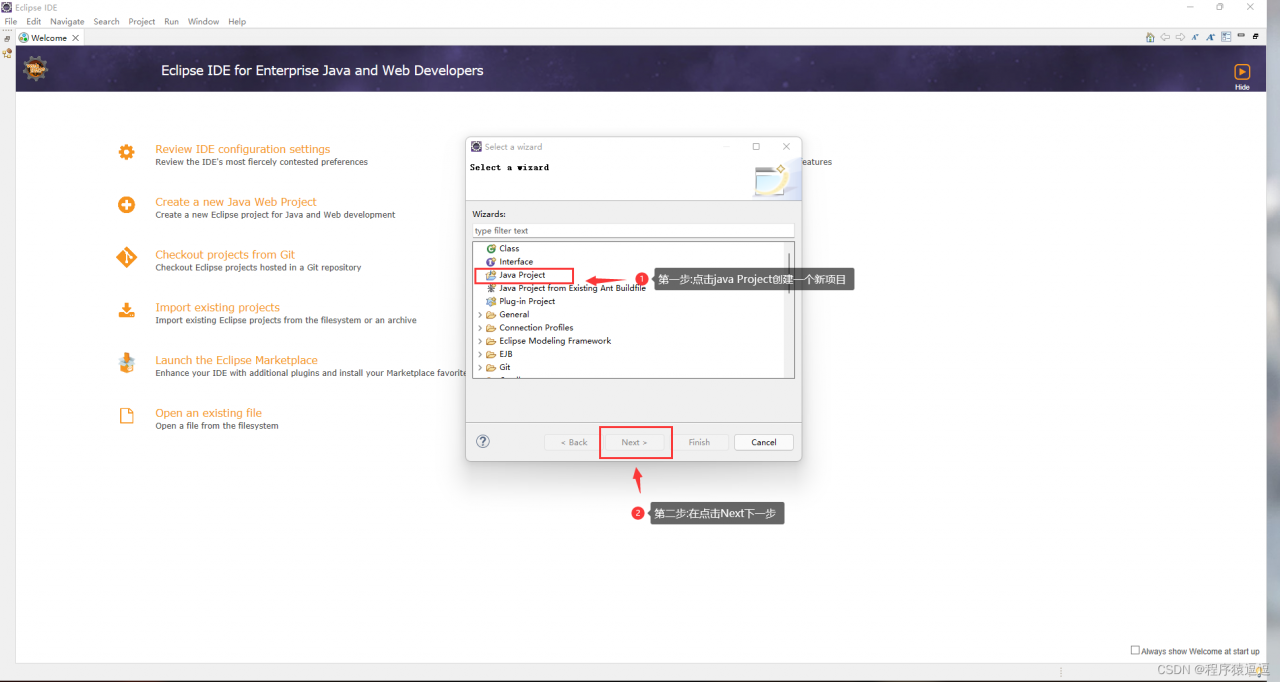The height and width of the screenshot is (682, 1280).
Task: Open the Help menu
Action: pyautogui.click(x=237, y=21)
